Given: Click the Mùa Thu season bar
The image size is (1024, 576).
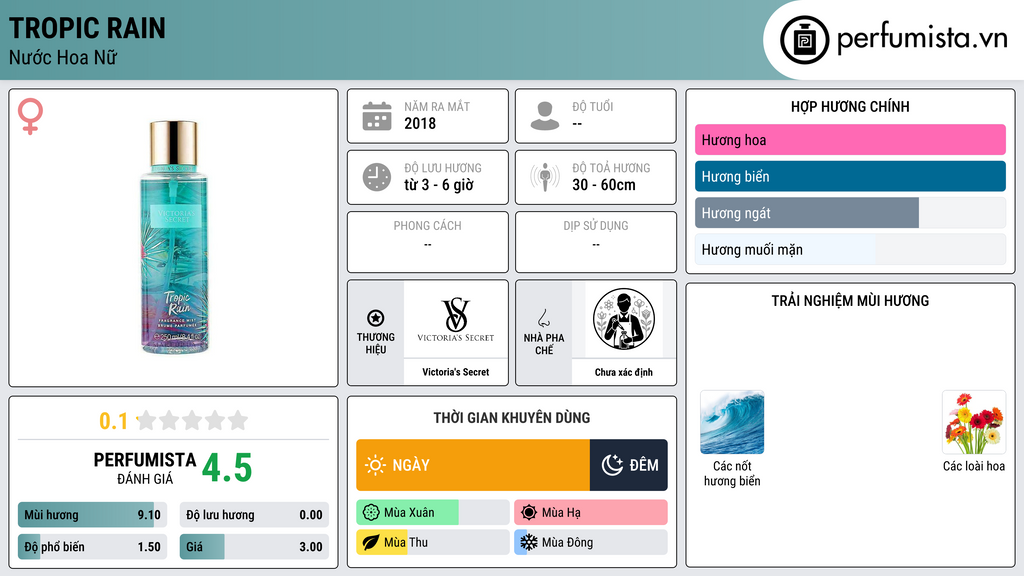Looking at the screenshot, I should (433, 542).
